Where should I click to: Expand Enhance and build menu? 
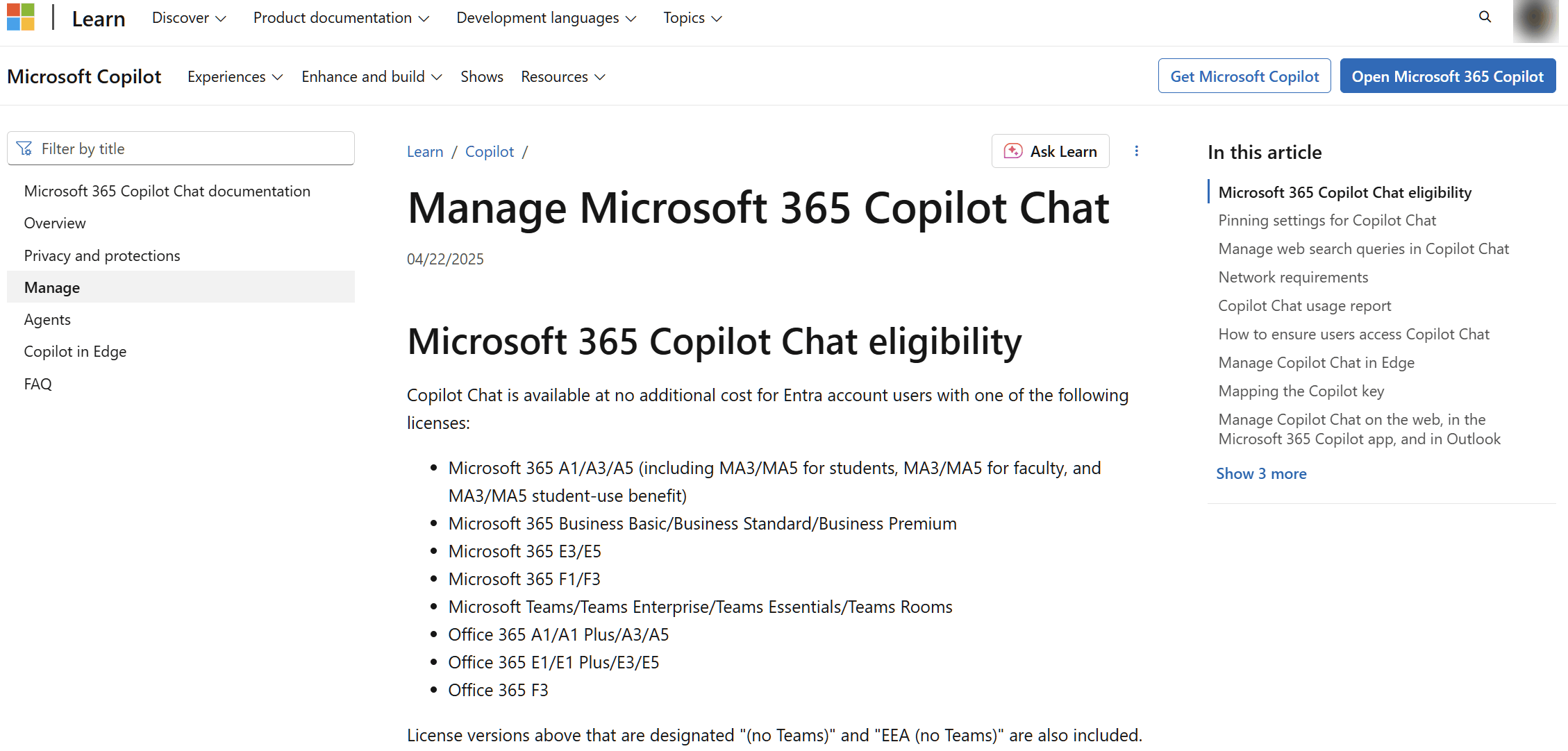[372, 76]
